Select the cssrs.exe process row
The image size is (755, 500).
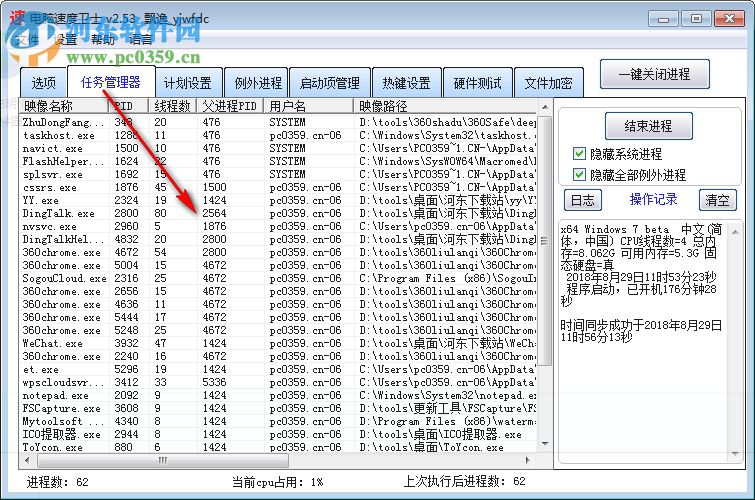tap(278, 187)
